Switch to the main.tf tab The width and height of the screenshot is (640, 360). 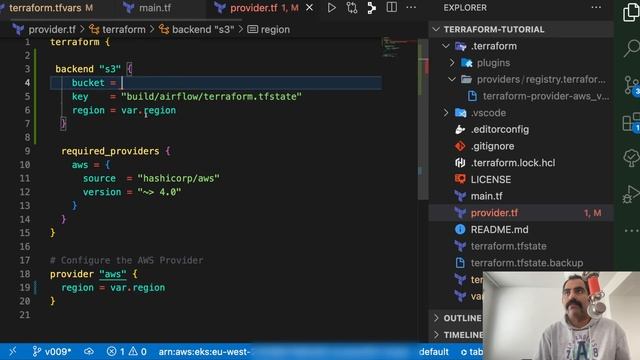(x=155, y=8)
